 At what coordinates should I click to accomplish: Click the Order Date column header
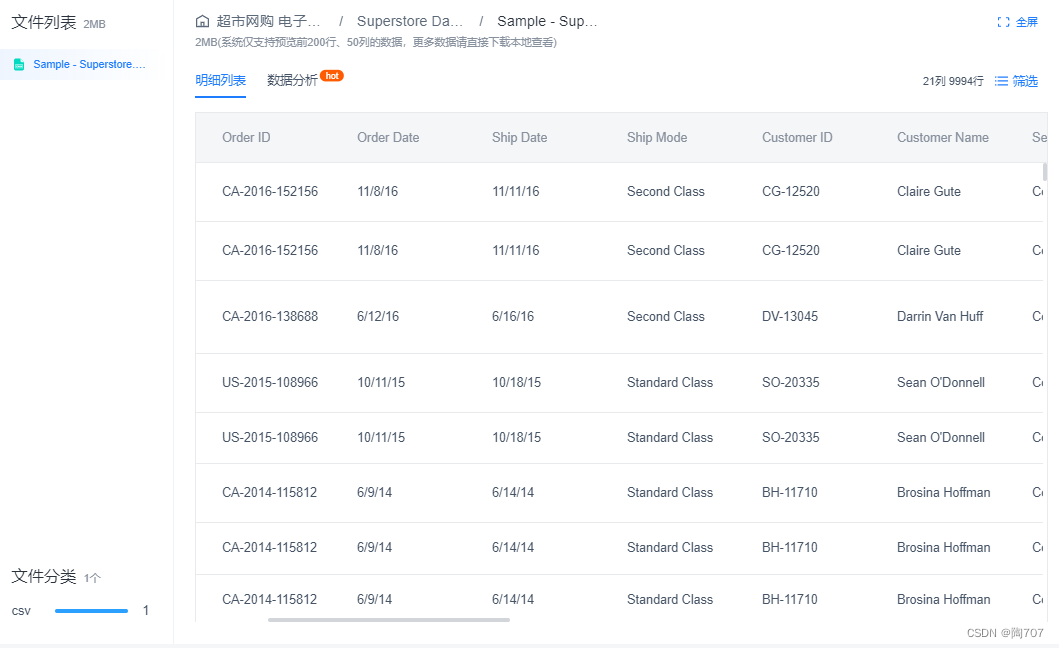(388, 138)
